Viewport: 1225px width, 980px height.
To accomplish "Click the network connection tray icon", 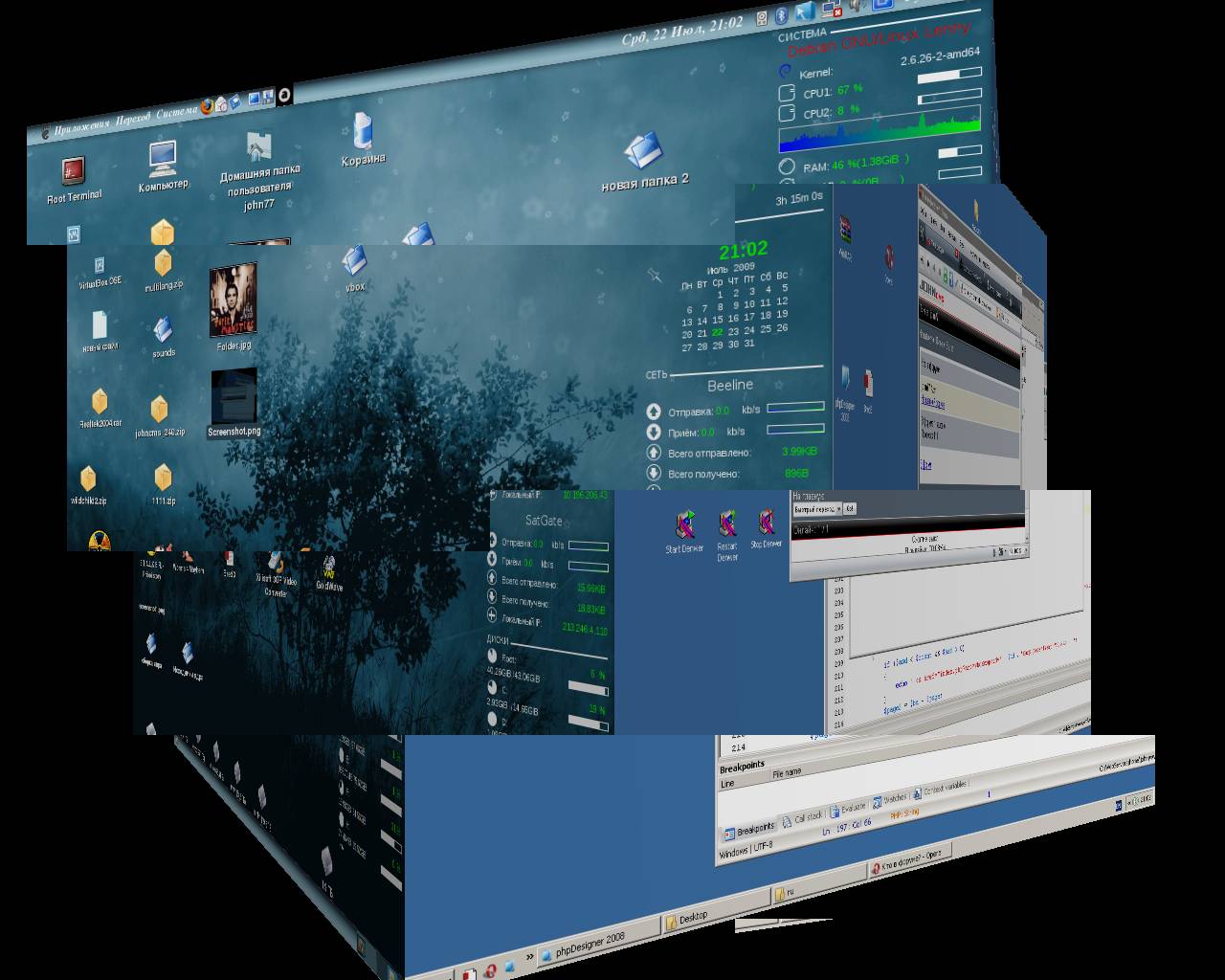I will pyautogui.click(x=832, y=10).
